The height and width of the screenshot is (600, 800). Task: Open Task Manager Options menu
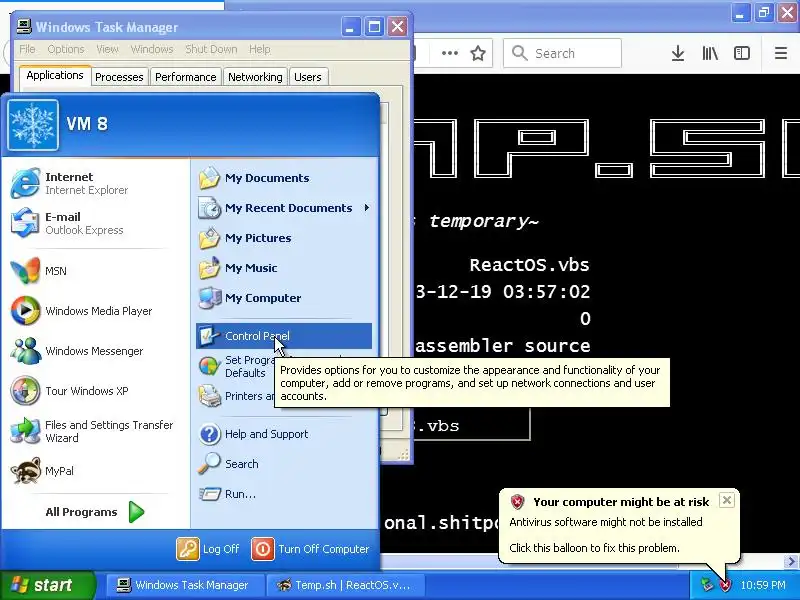point(66,49)
